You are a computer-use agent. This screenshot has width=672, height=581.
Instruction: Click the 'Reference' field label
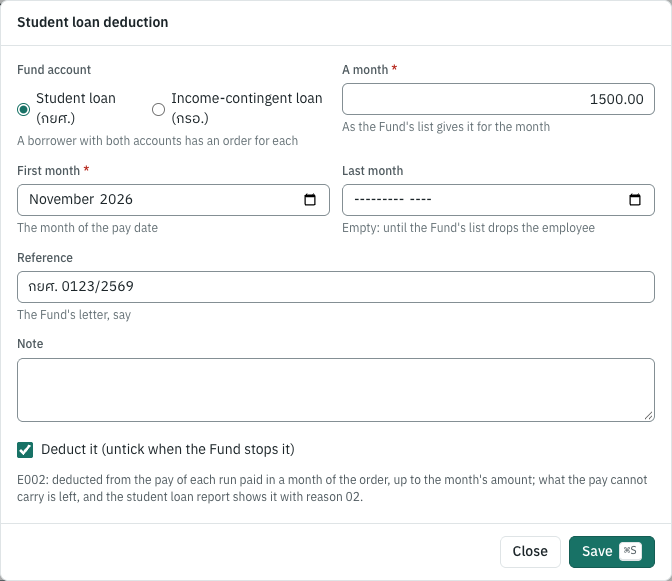[x=45, y=258]
